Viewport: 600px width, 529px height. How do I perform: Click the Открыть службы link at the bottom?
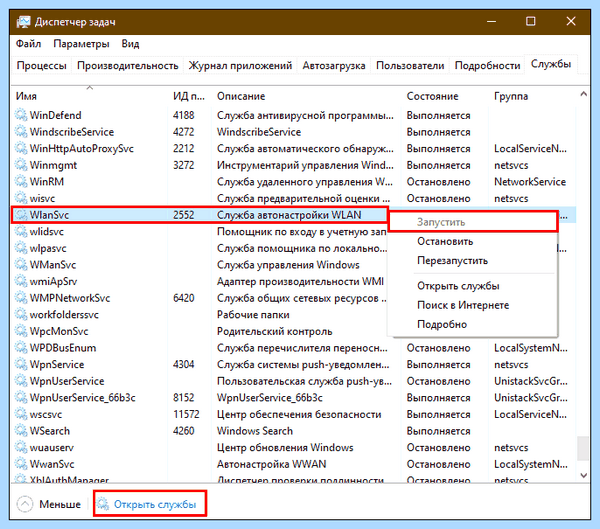coord(155,504)
